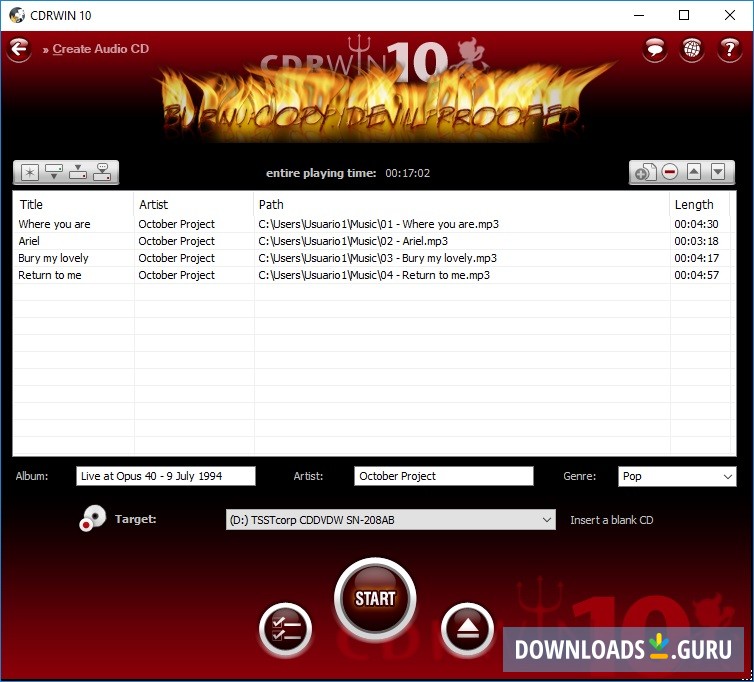
Task: Focus the Artist input field below the list
Action: point(444,476)
